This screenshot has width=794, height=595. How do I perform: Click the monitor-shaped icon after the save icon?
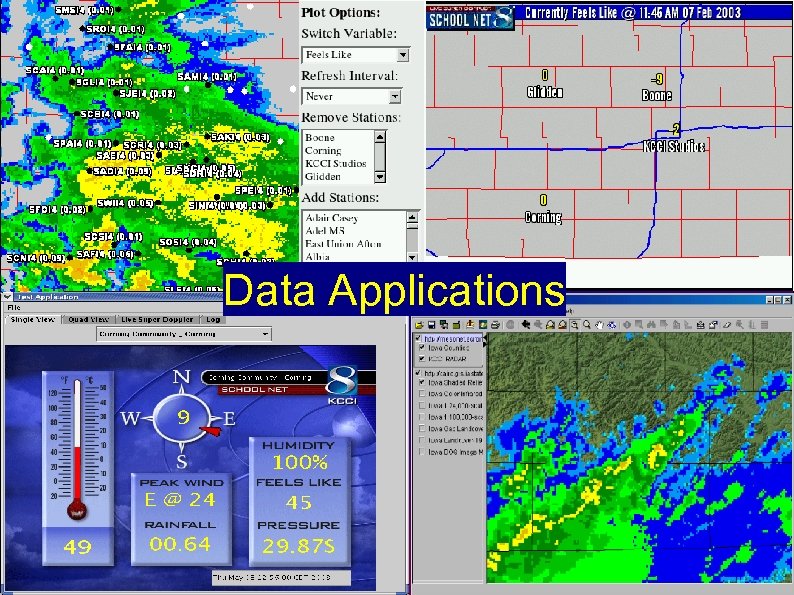tap(444, 325)
